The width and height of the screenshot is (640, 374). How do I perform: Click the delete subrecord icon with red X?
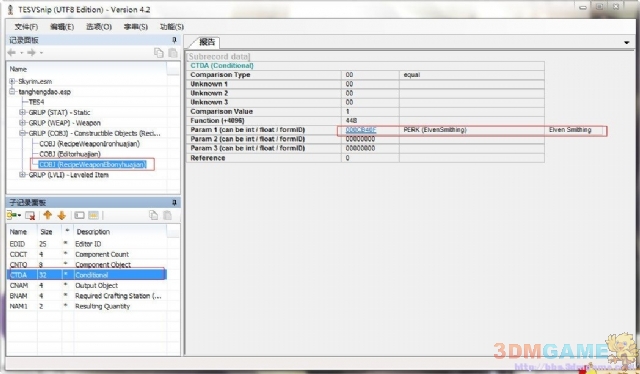click(x=30, y=215)
